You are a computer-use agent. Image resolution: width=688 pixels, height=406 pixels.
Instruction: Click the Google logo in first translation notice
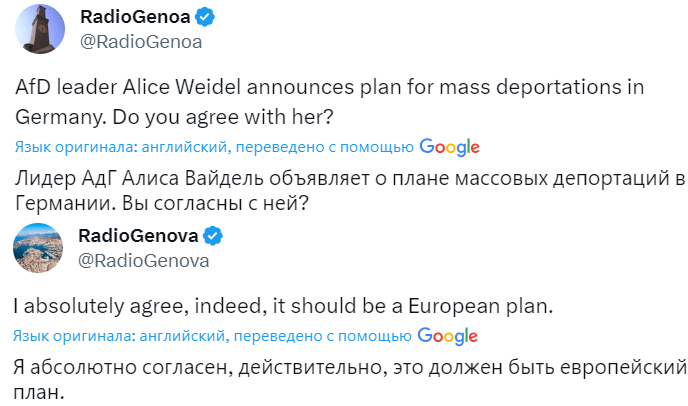[x=449, y=147]
